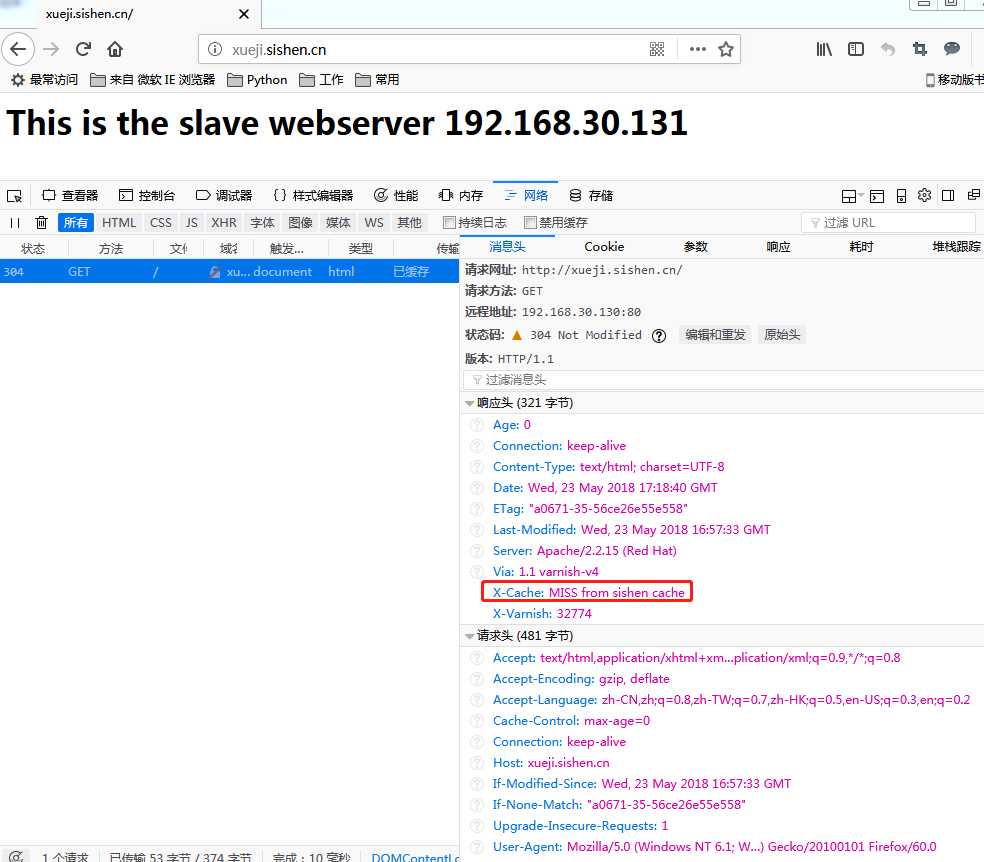
Task: Filter requests by 字体
Action: (262, 223)
